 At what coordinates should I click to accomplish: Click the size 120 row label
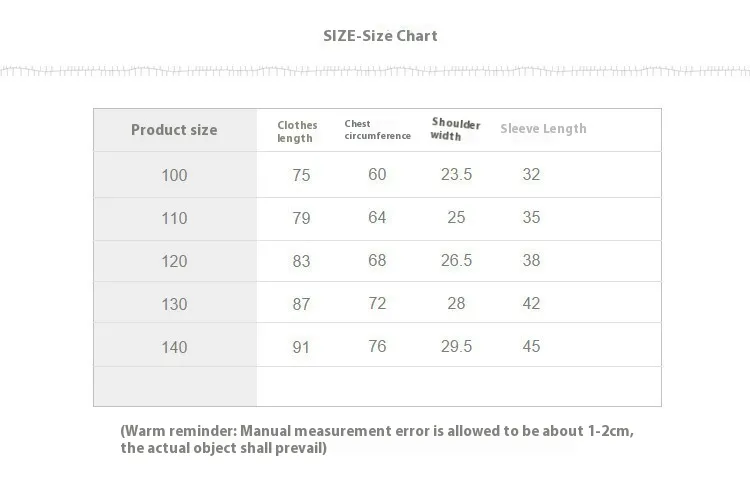coord(174,261)
